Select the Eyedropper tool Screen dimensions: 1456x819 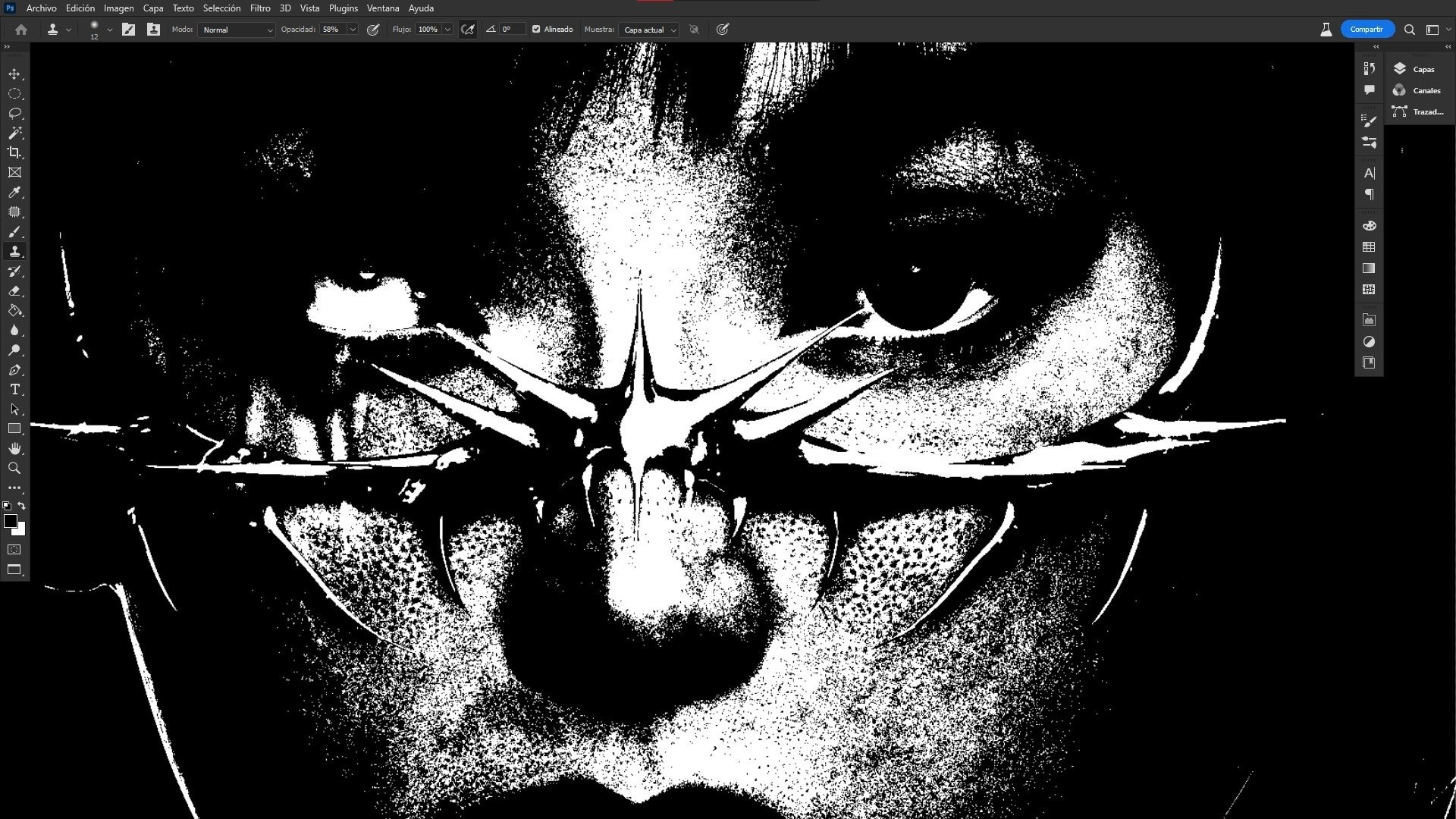click(x=14, y=193)
